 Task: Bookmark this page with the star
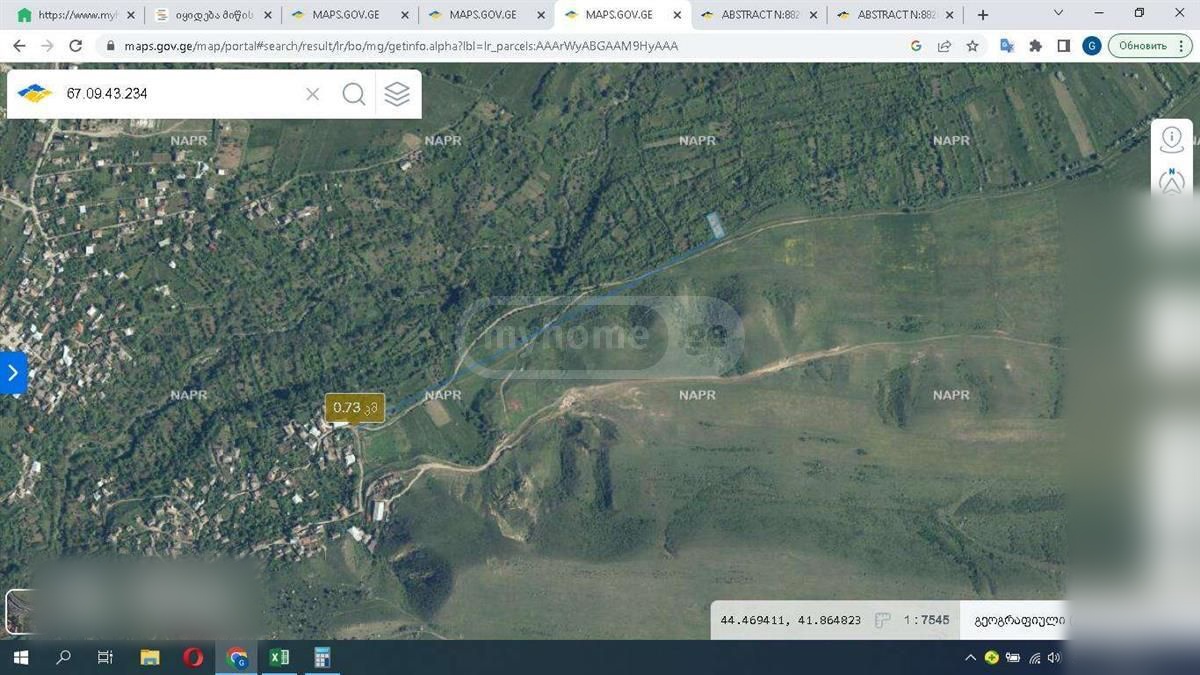coord(972,46)
